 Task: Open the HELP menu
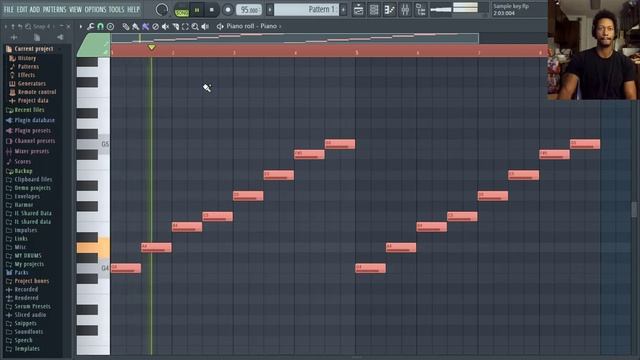tap(133, 9)
